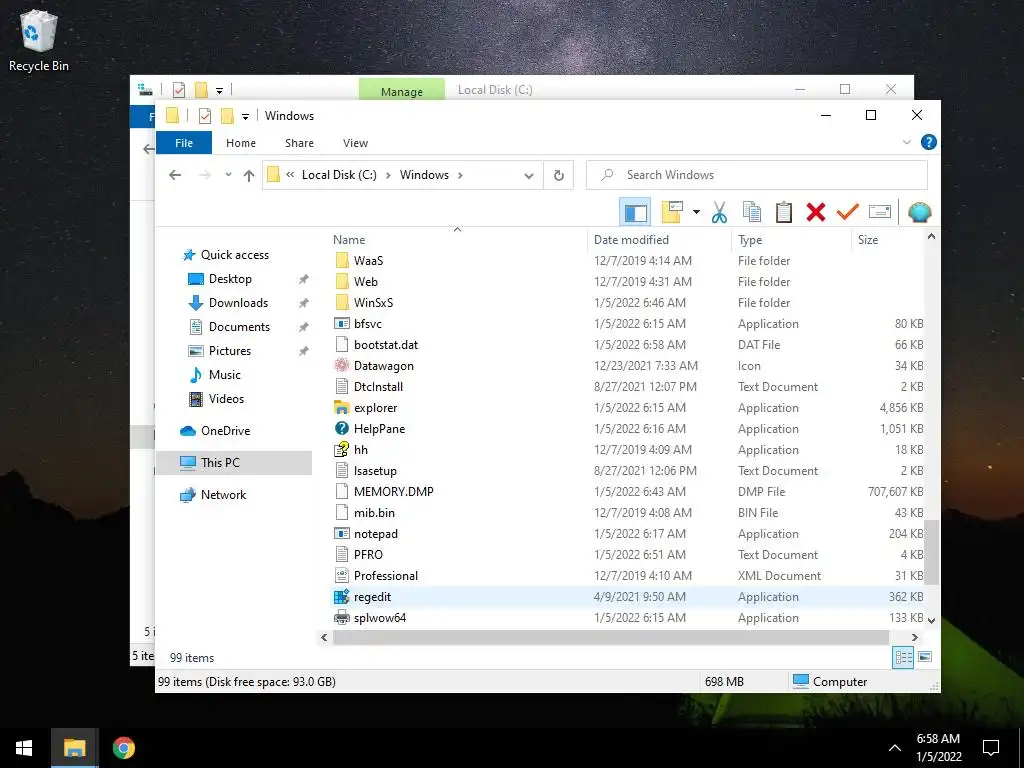Click the Manage tab in the Local Disk window
The height and width of the screenshot is (768, 1024).
tap(402, 90)
